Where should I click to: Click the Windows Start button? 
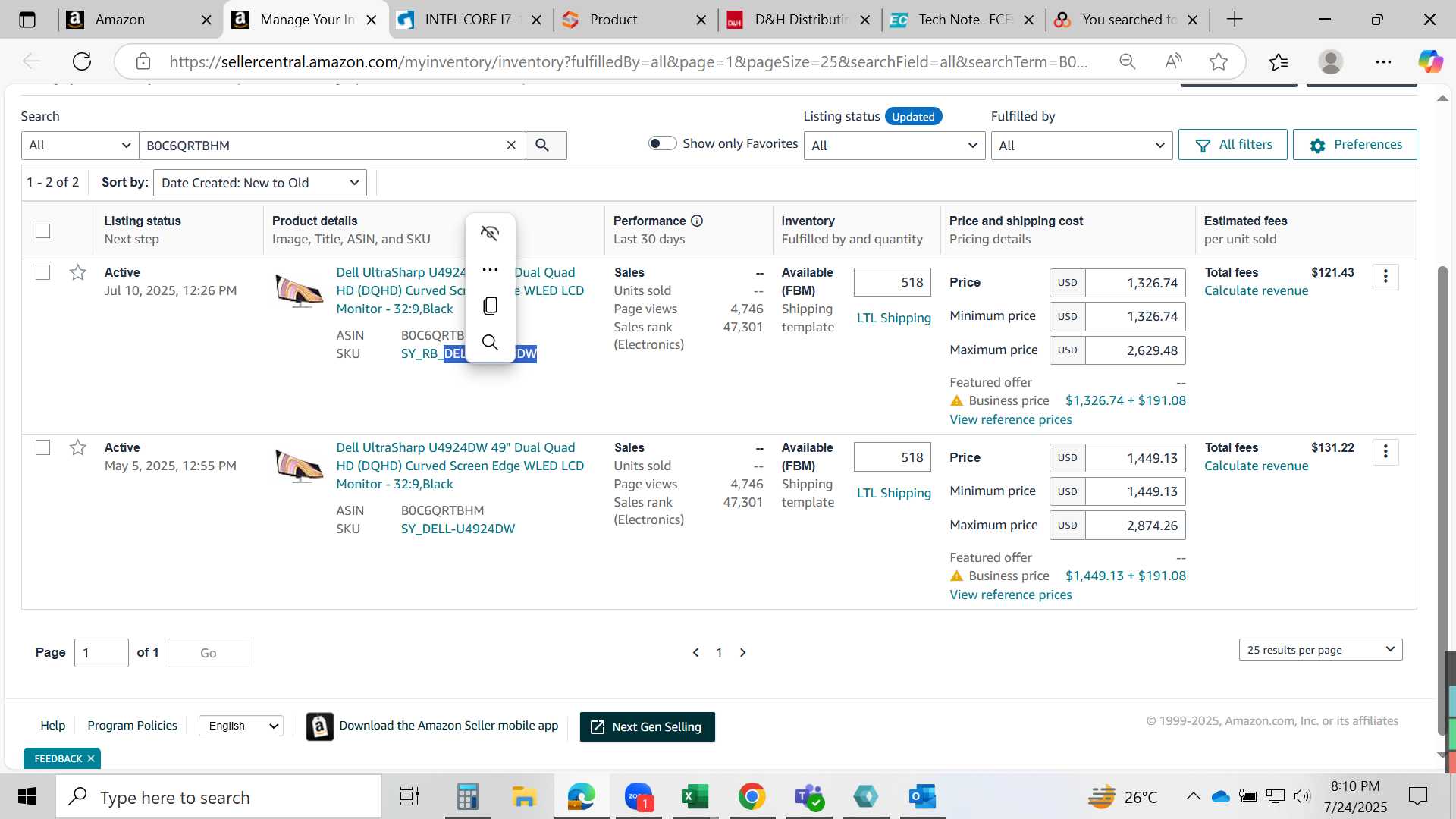click(x=27, y=796)
